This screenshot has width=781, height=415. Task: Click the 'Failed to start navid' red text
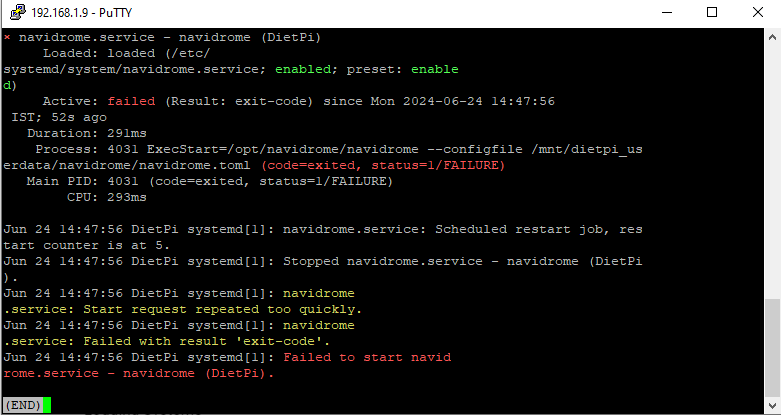pos(367,357)
